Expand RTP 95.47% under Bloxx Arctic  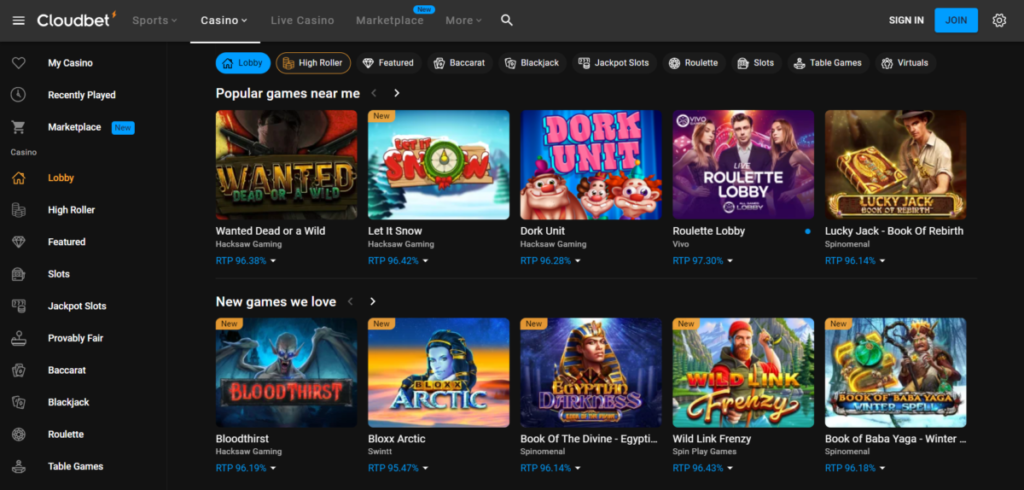click(x=398, y=468)
